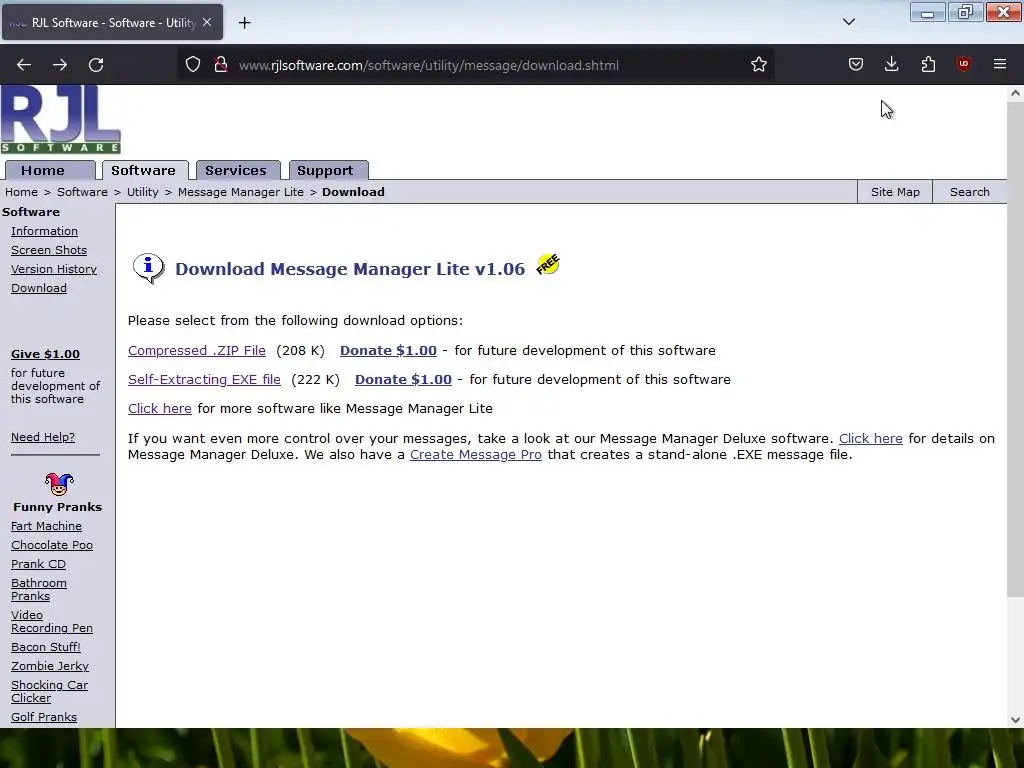Open the Video Recording Pen link
Viewport: 1024px width, 768px height.
coord(52,622)
